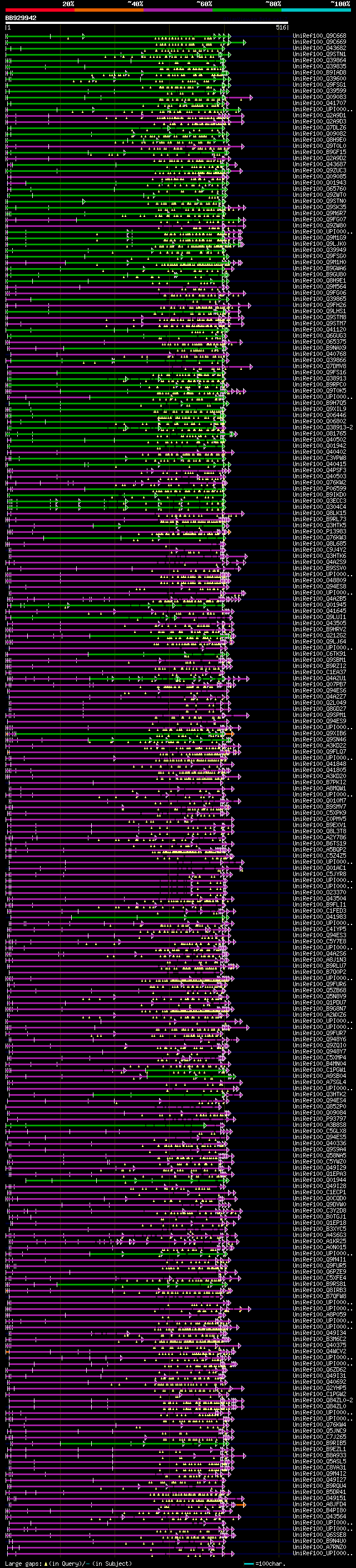The image size is (356, 1568).
Task: Open hit UniRef100_Q9C668
Action: (319, 36)
